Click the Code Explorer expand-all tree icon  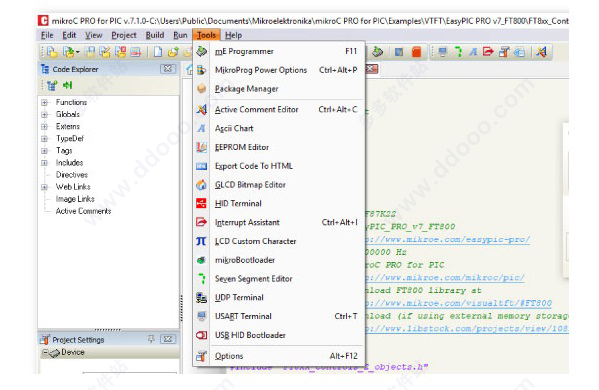coord(52,85)
